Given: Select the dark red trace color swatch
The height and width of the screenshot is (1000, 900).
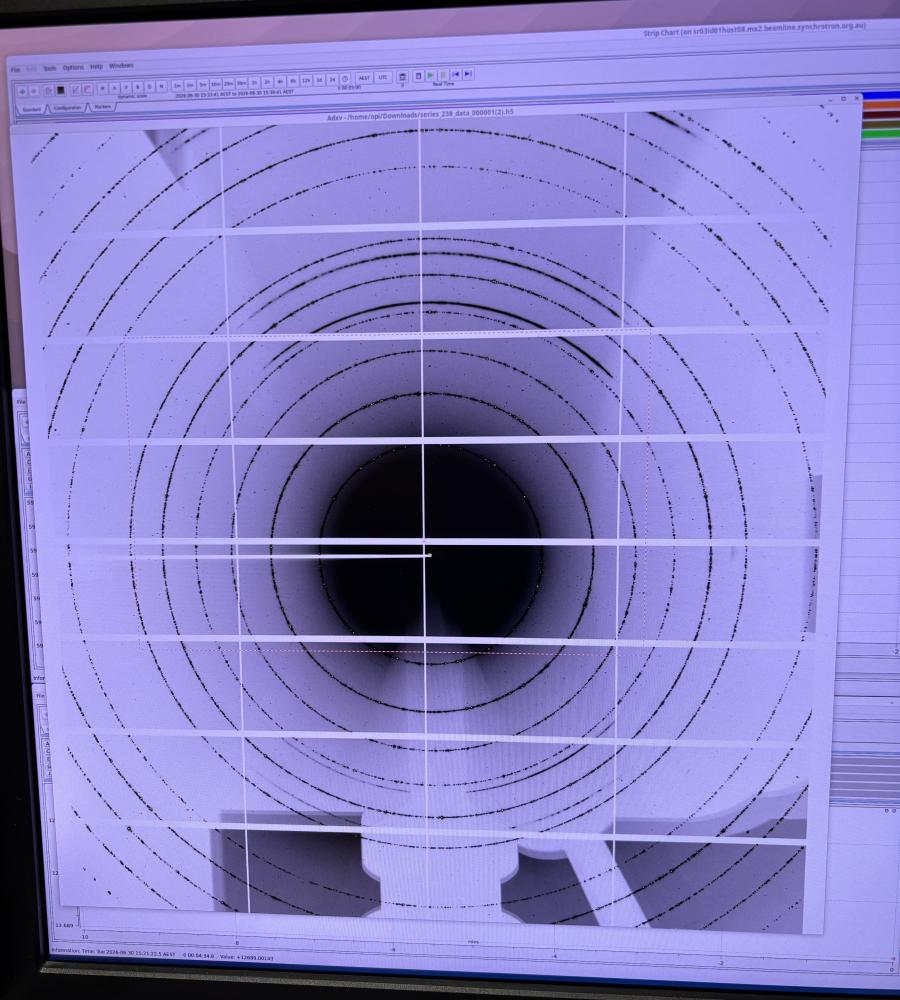Looking at the screenshot, I should (x=881, y=115).
